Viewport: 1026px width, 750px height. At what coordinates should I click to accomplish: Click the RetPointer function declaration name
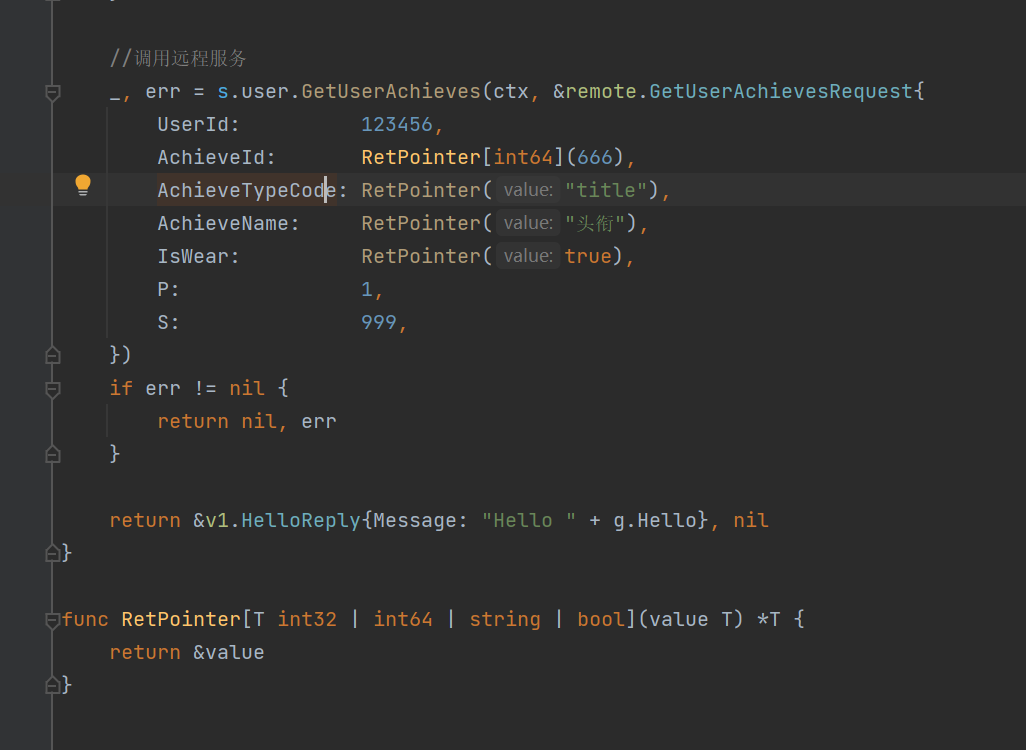(x=181, y=619)
